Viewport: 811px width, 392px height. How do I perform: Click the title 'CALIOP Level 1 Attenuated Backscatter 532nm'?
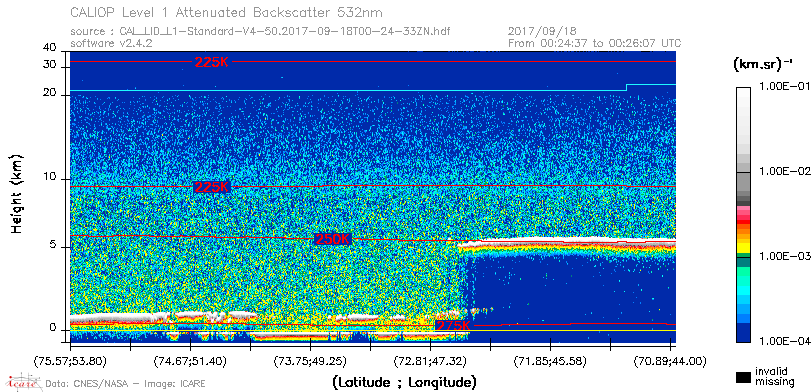point(227,12)
